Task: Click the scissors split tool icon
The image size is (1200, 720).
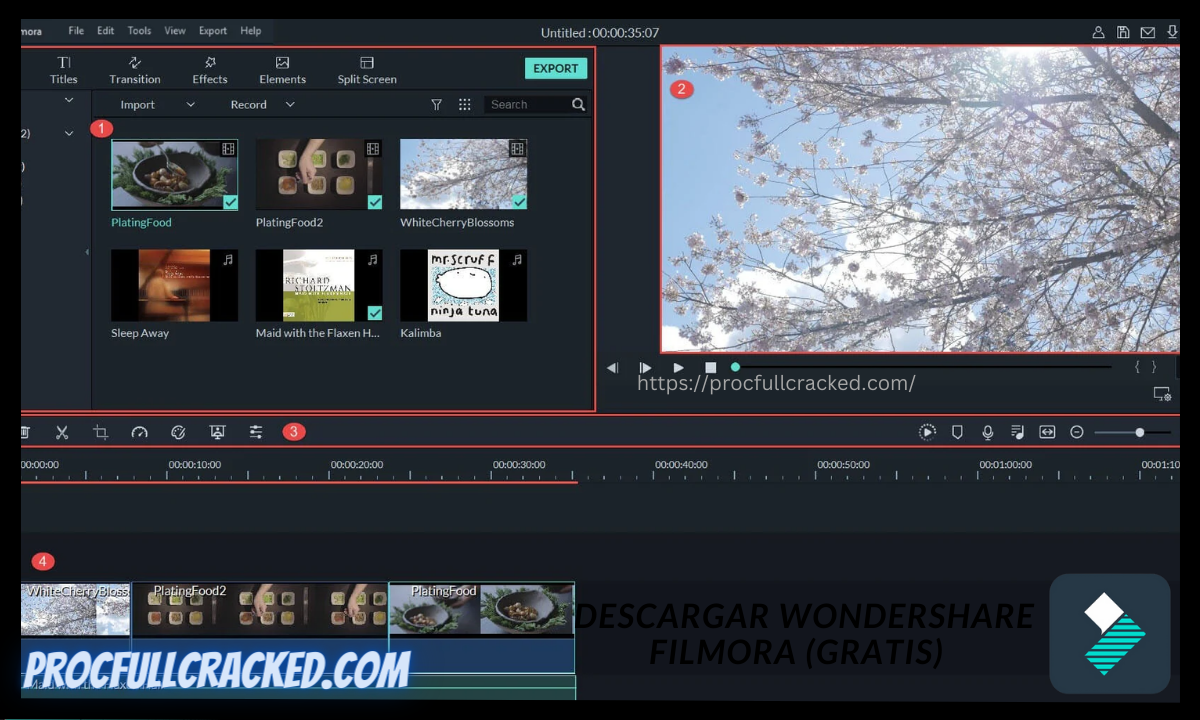Action: pyautogui.click(x=62, y=432)
